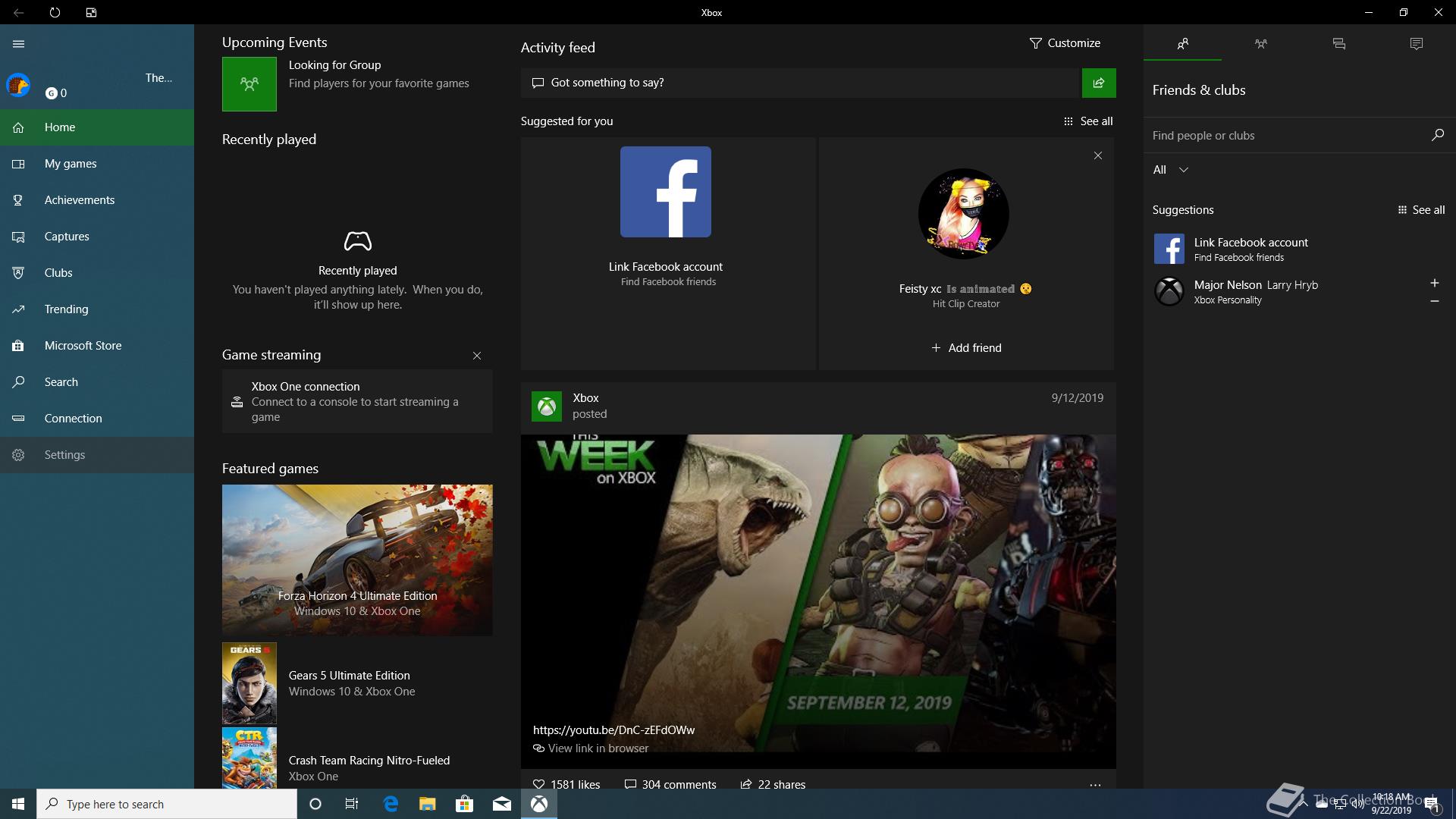Open Major Nelson suggestion avatar
Viewport: 1456px width, 819px height.
(1169, 291)
